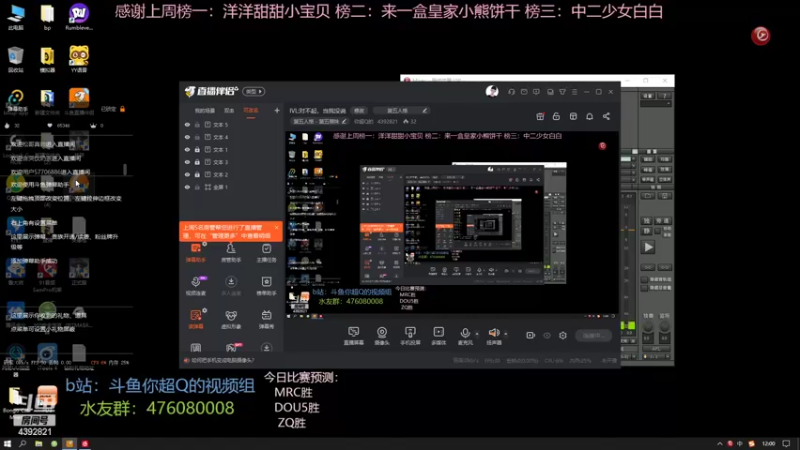Mute the 麦克风 microphone
Viewport: 800px width, 450px height.
465,336
